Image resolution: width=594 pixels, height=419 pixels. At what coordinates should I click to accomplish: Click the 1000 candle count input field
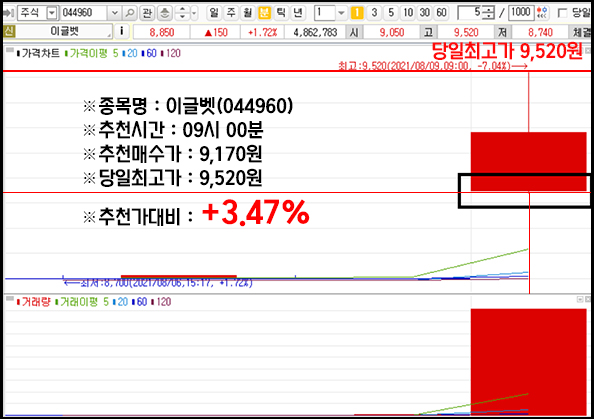[522, 13]
